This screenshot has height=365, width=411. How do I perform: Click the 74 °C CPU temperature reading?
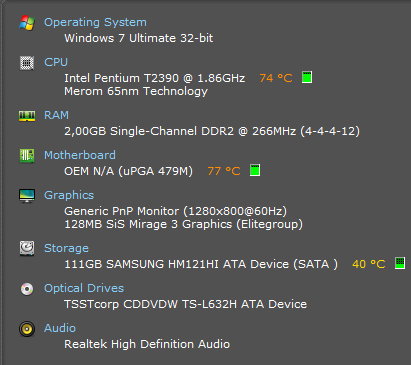276,78
